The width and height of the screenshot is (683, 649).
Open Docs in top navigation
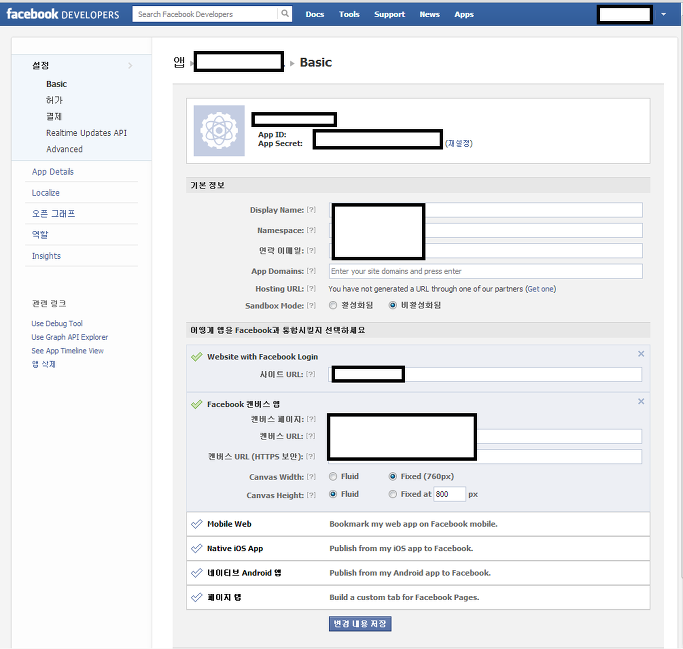(314, 14)
